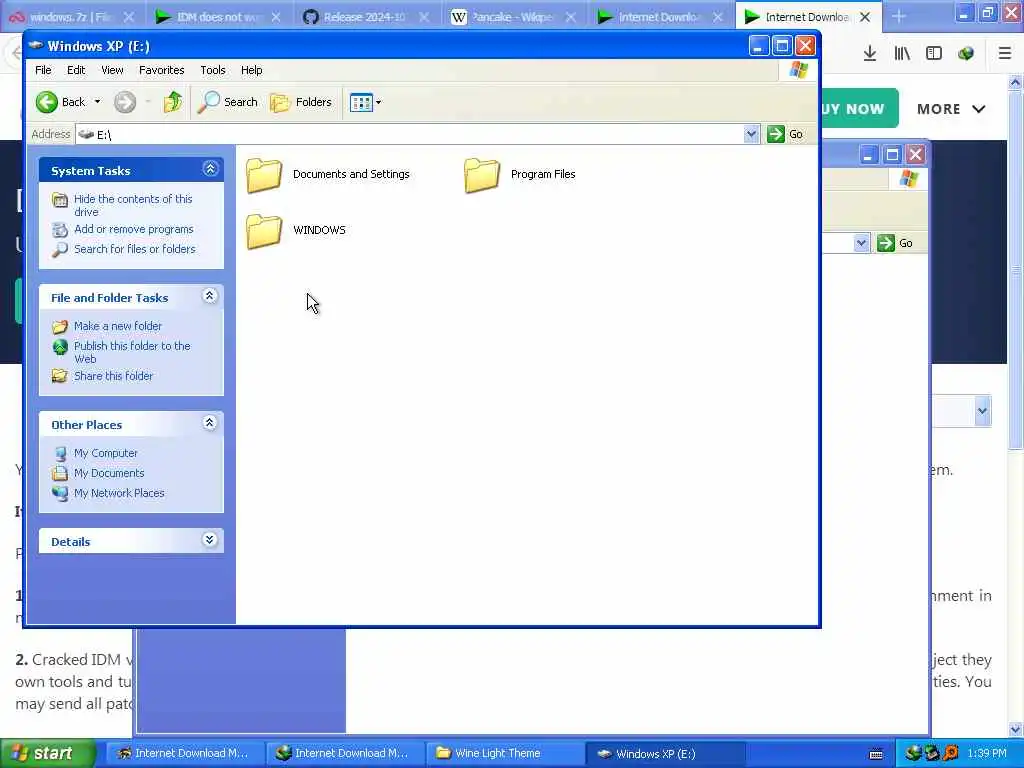Open the Edit menu
Image resolution: width=1024 pixels, height=768 pixels.
coord(76,70)
